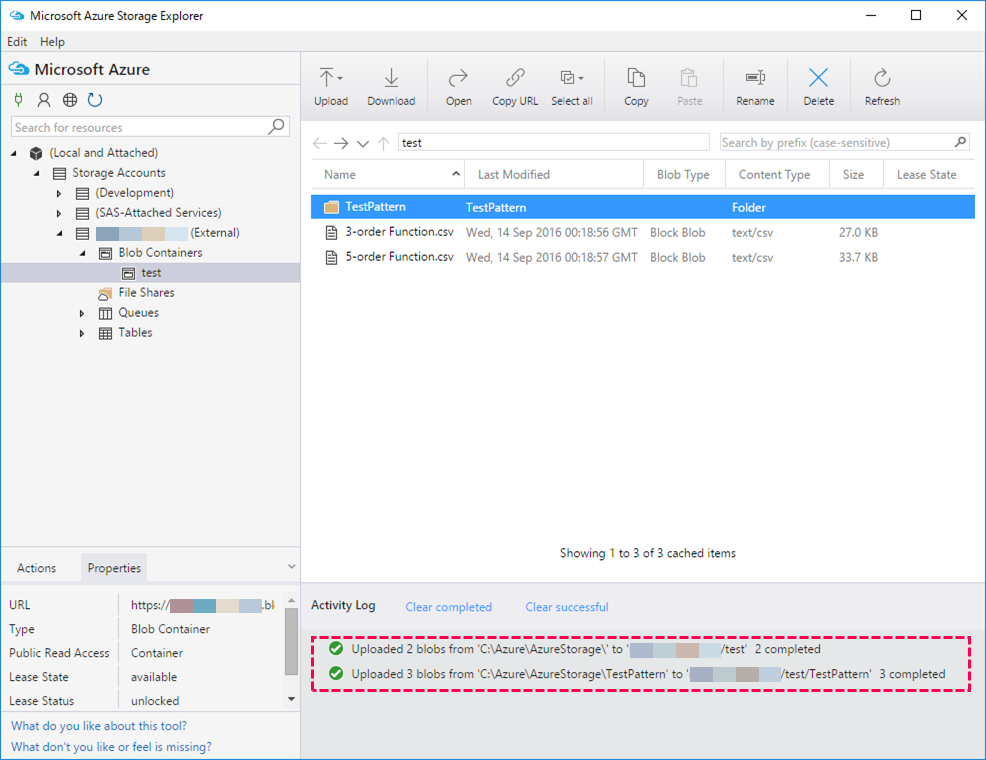Click the resource search magnifier icon

[x=277, y=127]
